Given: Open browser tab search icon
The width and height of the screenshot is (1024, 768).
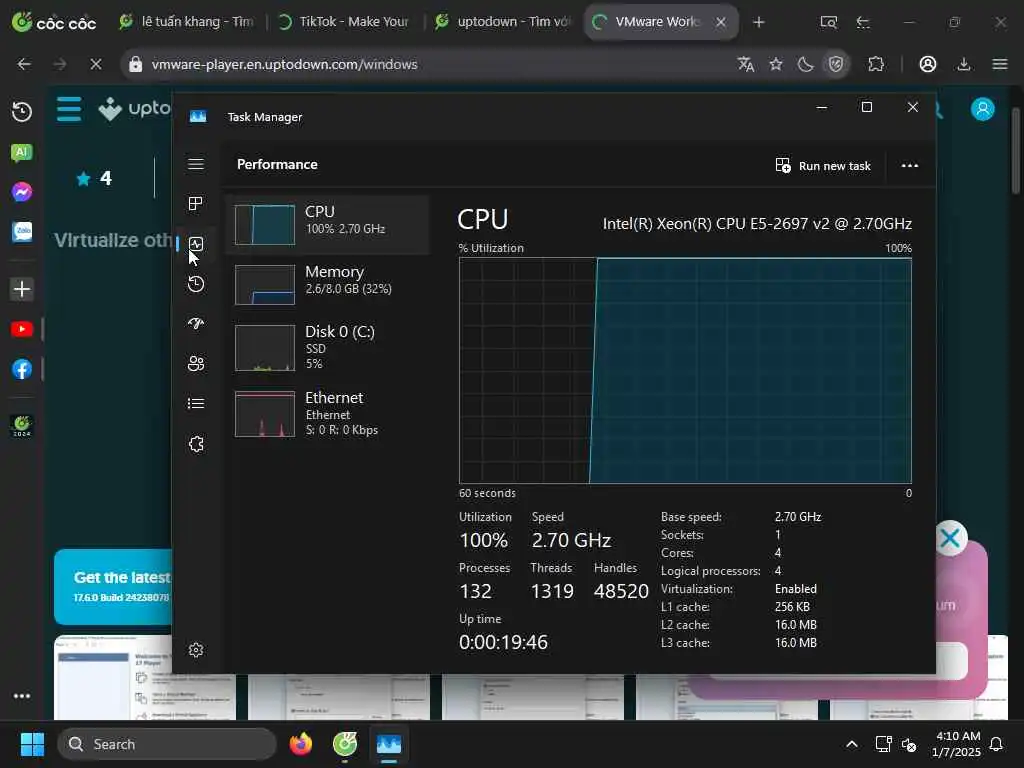Looking at the screenshot, I should point(828,22).
